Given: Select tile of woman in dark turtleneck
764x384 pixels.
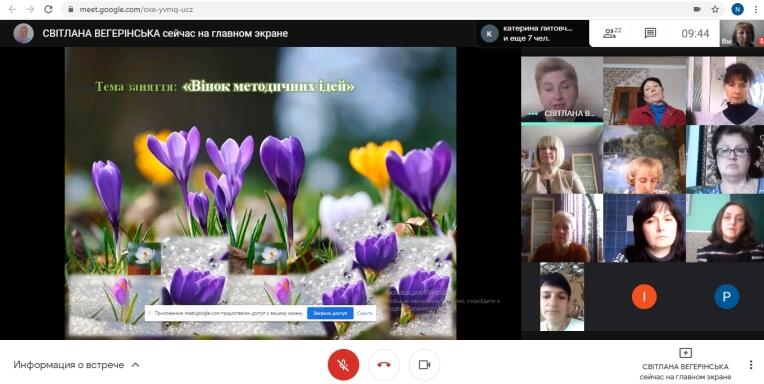Looking at the screenshot, I should tap(725, 91).
